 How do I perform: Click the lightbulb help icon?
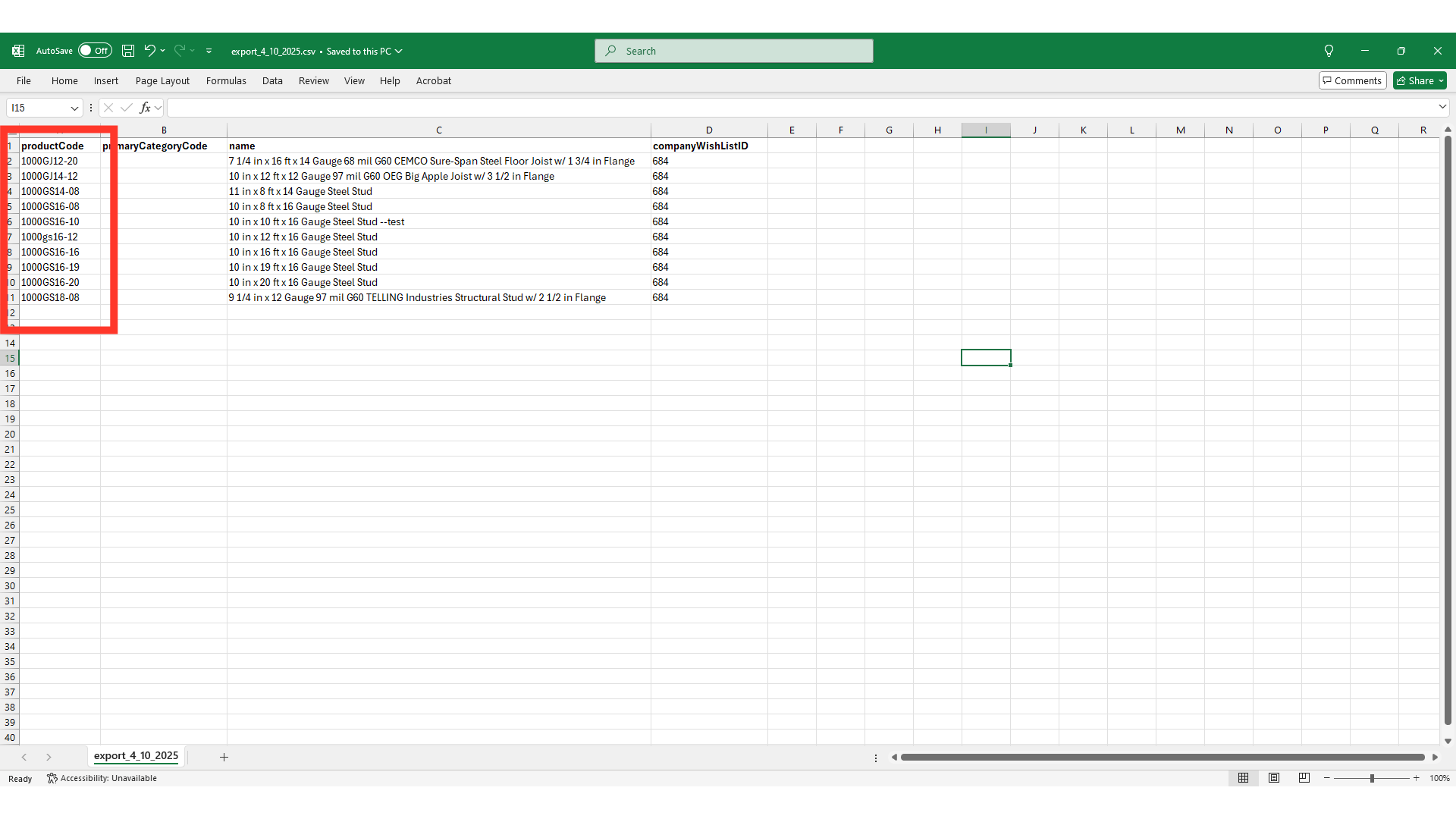click(x=1329, y=51)
